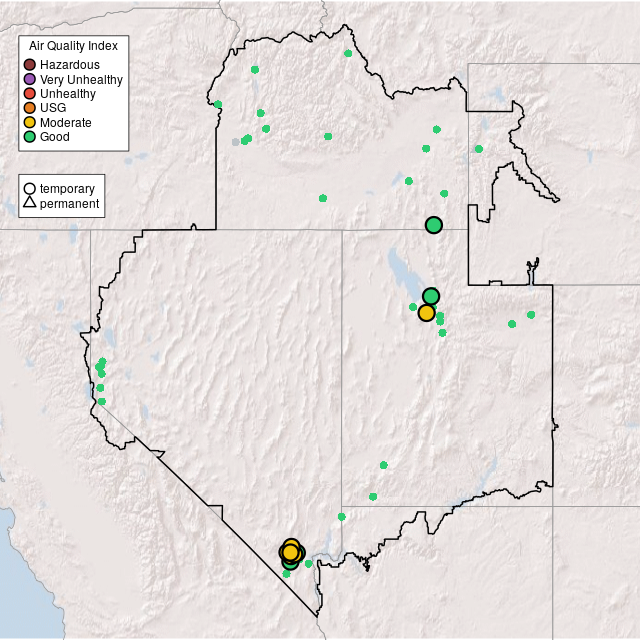Image resolution: width=640 pixels, height=640 pixels.
Task: Click the "permanent" label text in legend
Action: 69,204
